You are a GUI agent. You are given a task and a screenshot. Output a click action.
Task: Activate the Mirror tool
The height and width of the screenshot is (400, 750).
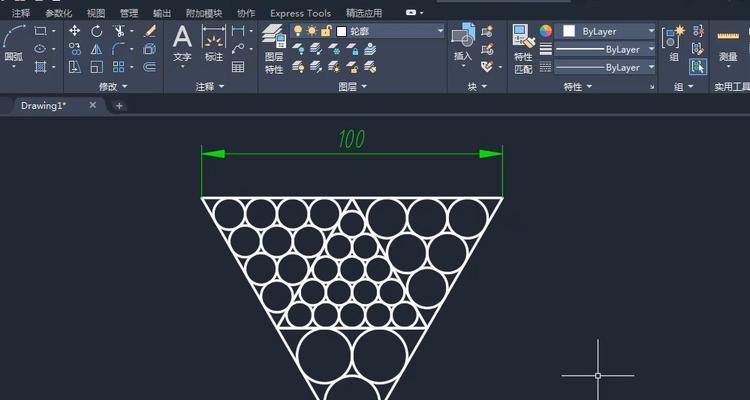coord(97,49)
